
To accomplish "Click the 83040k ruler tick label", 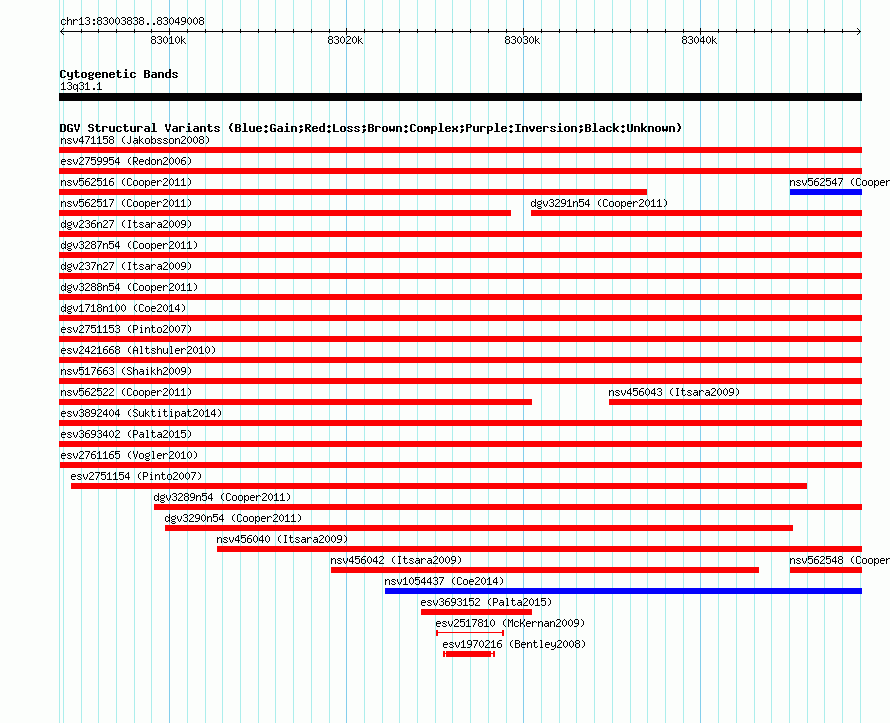I will click(699, 40).
